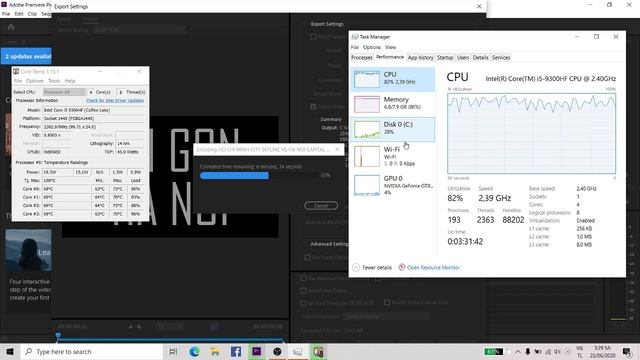Open the Windows Start menu

[10, 351]
